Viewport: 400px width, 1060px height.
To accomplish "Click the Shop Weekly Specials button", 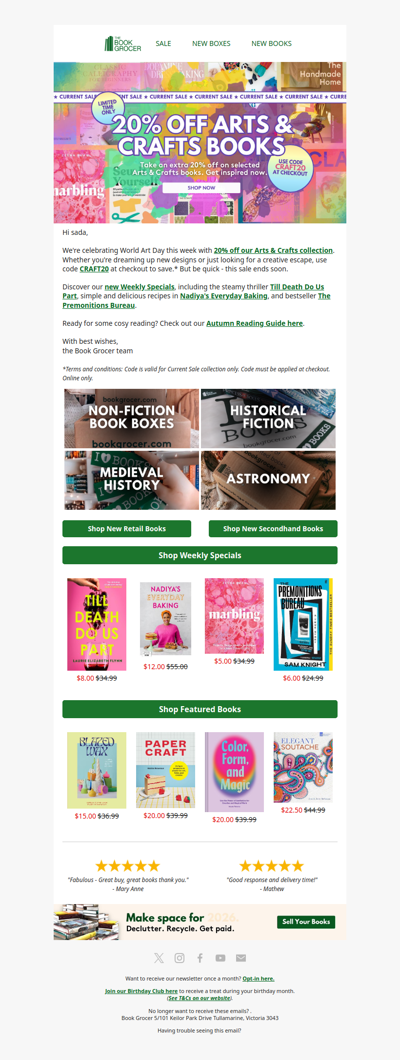I will point(200,555).
